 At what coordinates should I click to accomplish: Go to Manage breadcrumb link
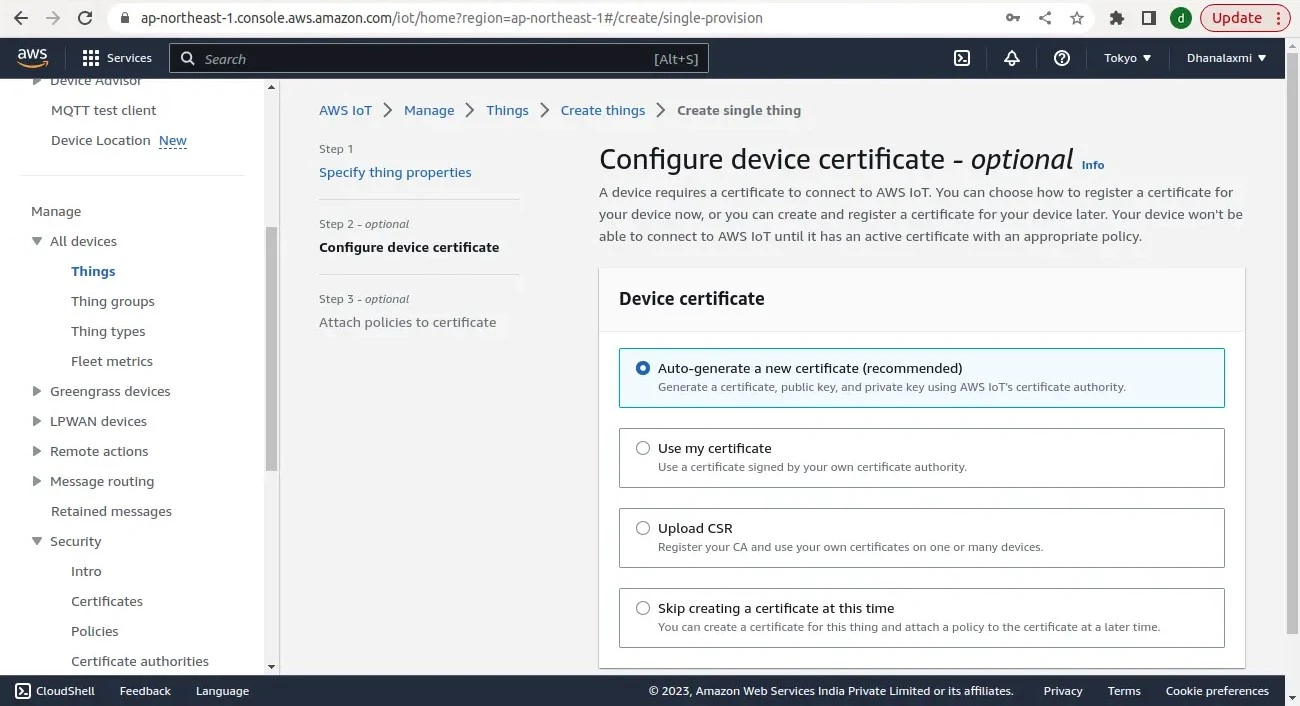click(x=429, y=110)
